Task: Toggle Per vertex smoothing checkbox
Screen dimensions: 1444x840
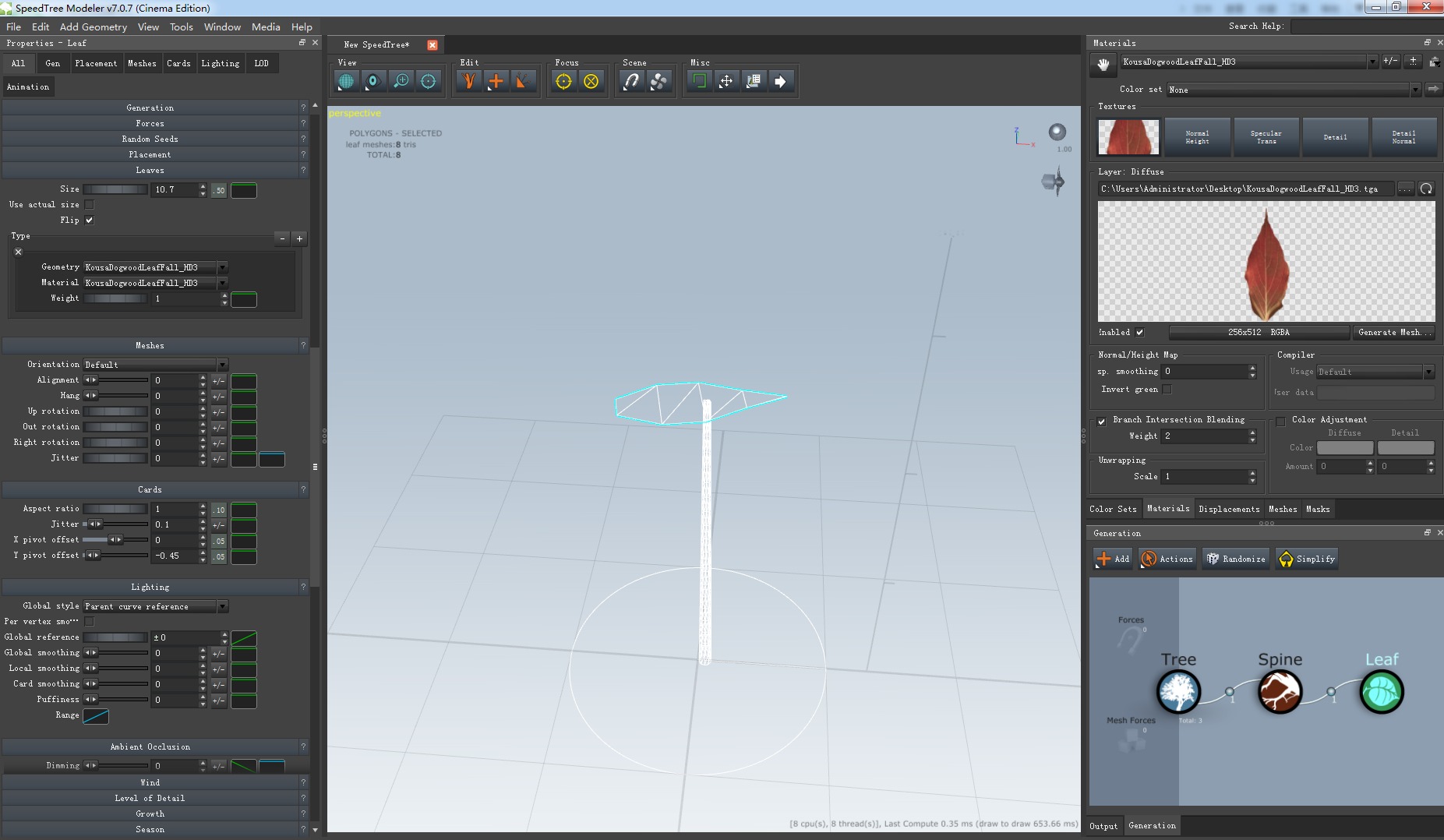Action: [x=89, y=622]
